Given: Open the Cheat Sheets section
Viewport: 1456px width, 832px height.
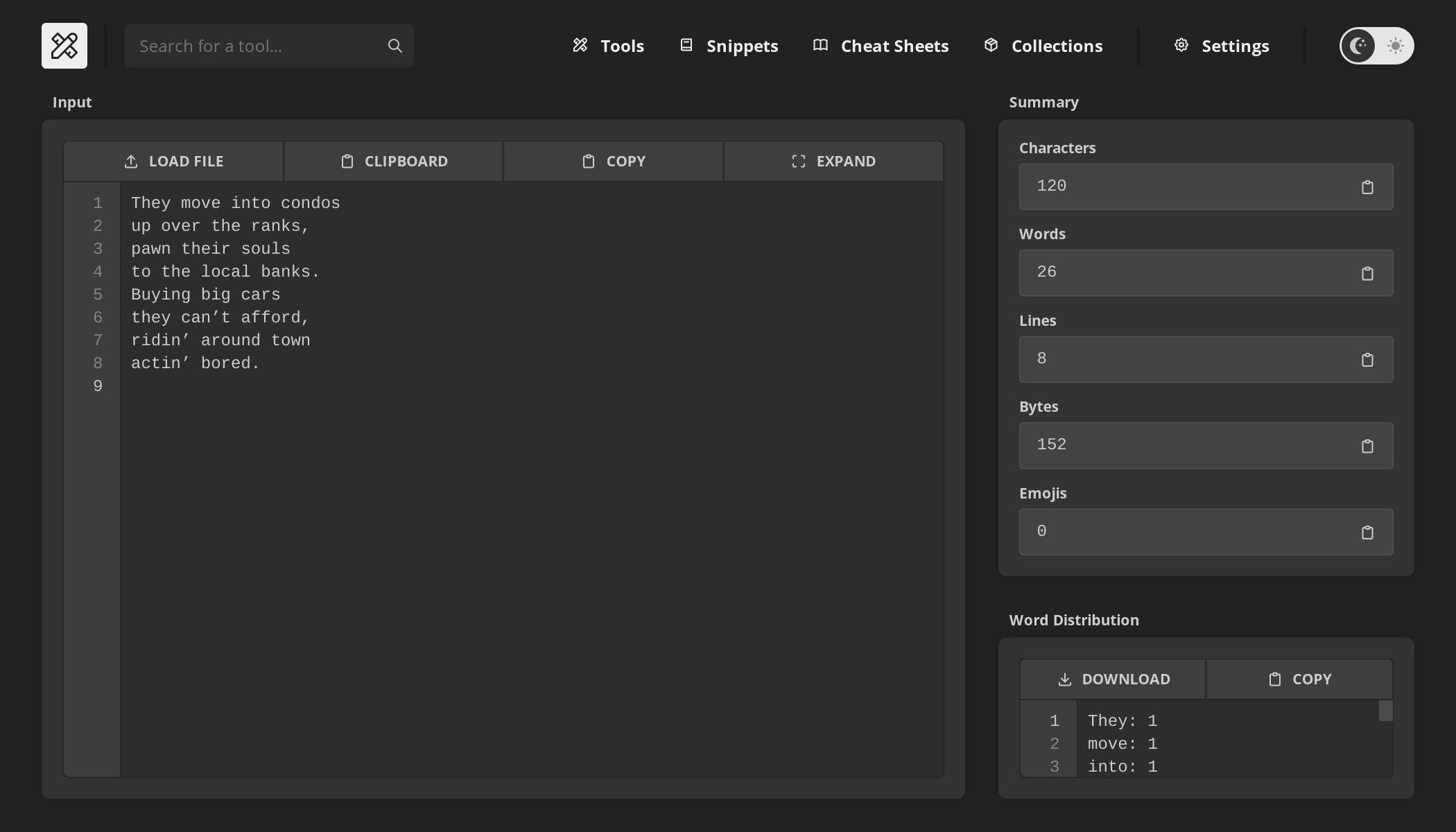Looking at the screenshot, I should click(x=880, y=46).
